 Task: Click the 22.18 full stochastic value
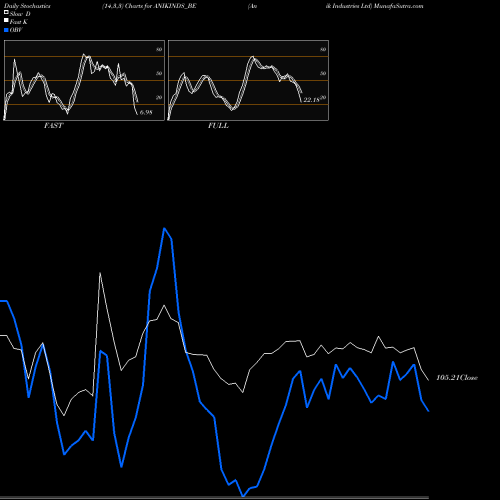point(311,100)
